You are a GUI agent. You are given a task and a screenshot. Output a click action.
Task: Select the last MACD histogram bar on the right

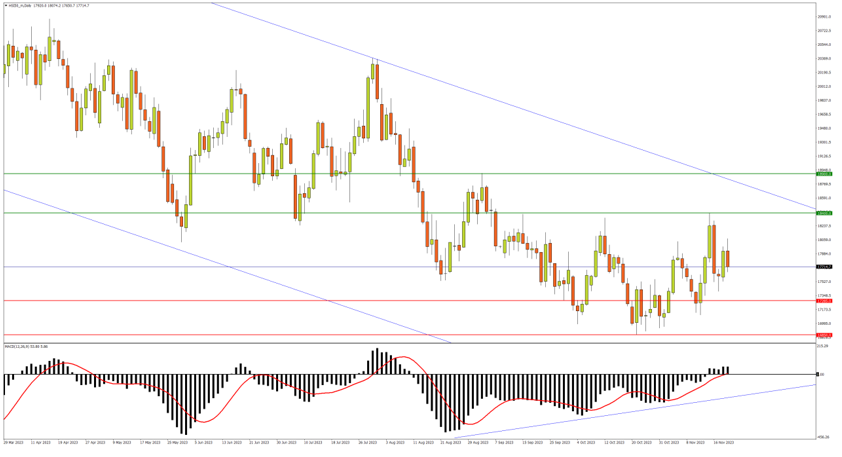click(x=728, y=371)
